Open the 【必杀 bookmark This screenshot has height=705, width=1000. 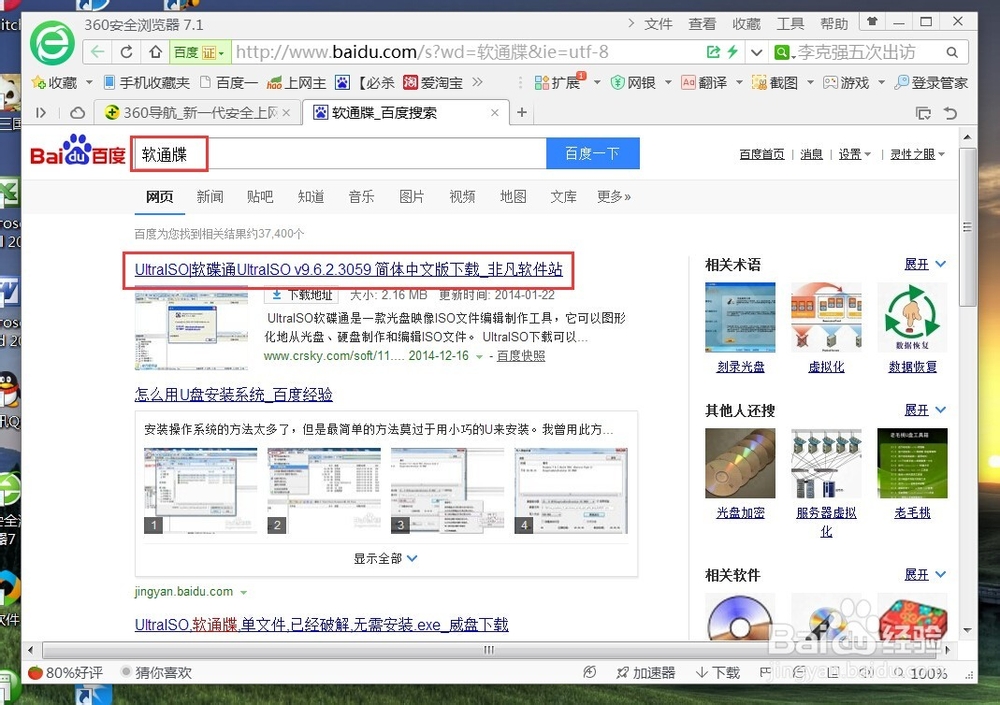(365, 82)
